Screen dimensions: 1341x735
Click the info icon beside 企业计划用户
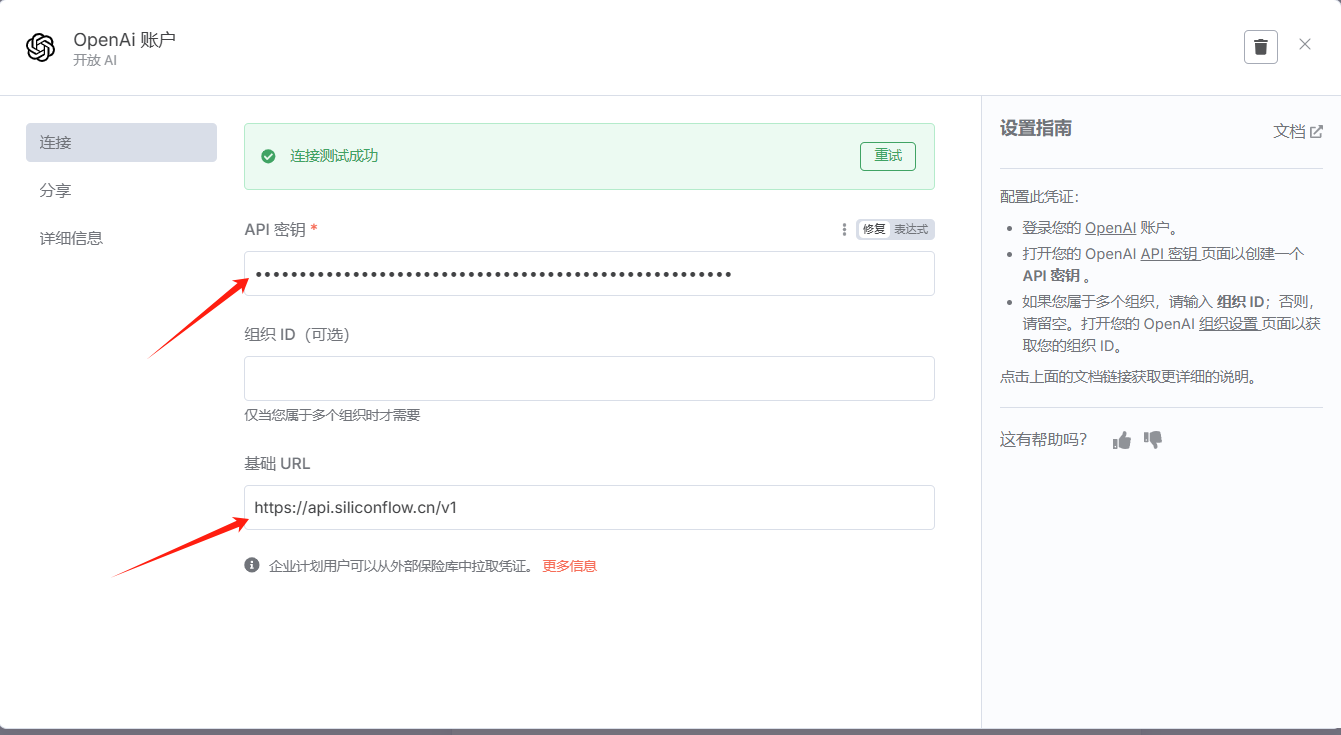click(252, 565)
